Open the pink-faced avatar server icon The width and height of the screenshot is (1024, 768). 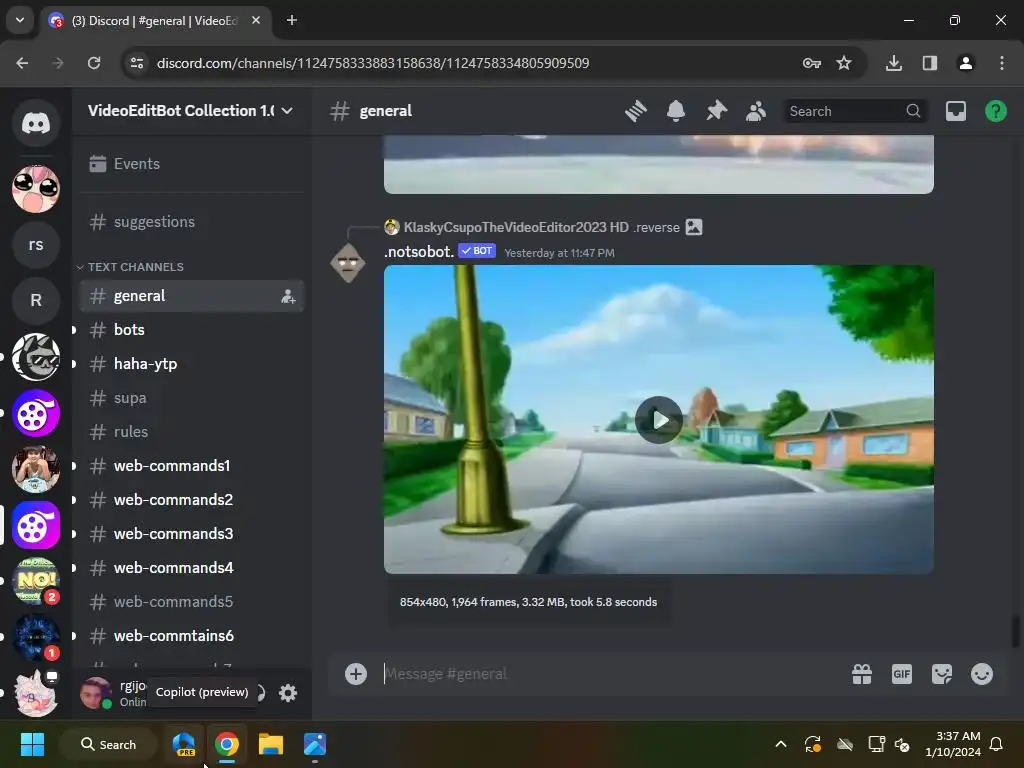pos(36,189)
